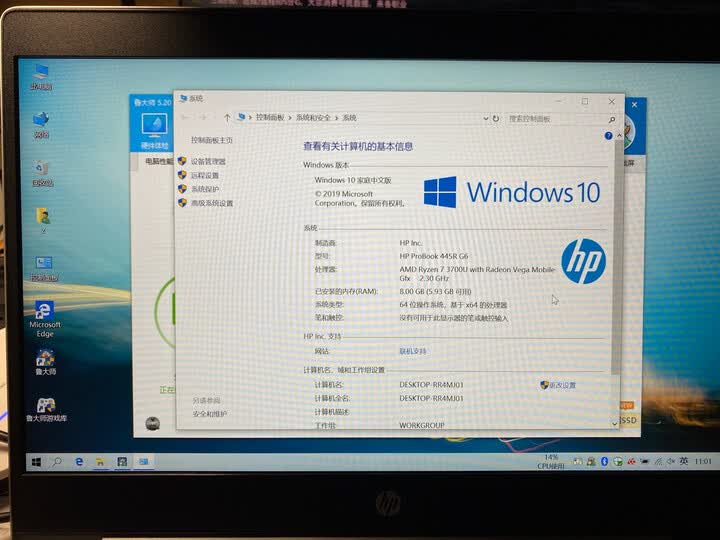Close the 鲁大师 window
This screenshot has height=540, width=720.
(x=634, y=105)
